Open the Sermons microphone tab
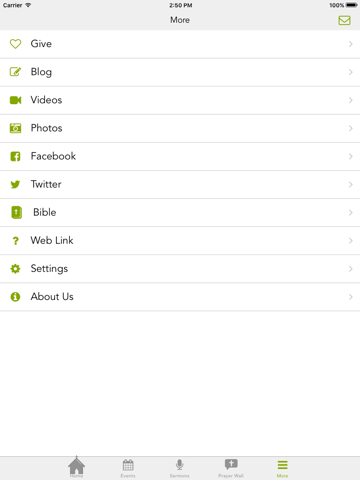This screenshot has height=480, width=360. pos(179,468)
